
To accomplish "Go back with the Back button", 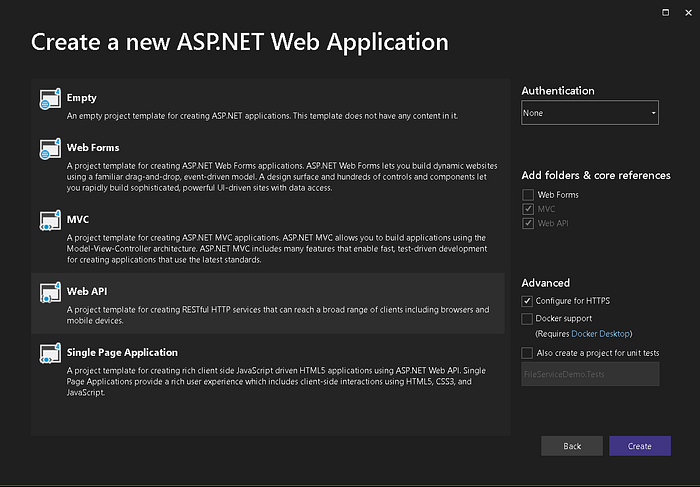I will coord(572,446).
